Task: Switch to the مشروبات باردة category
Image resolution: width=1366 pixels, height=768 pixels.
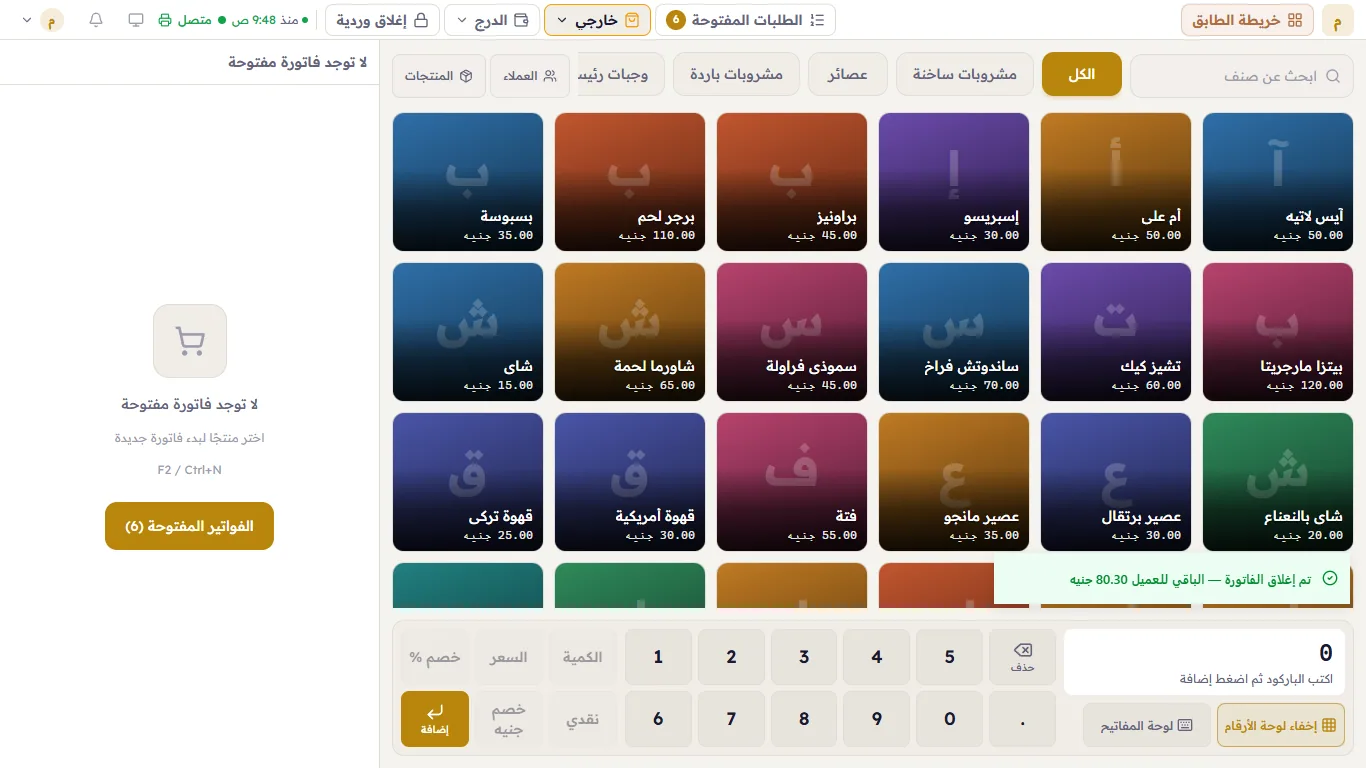Action: click(736, 75)
